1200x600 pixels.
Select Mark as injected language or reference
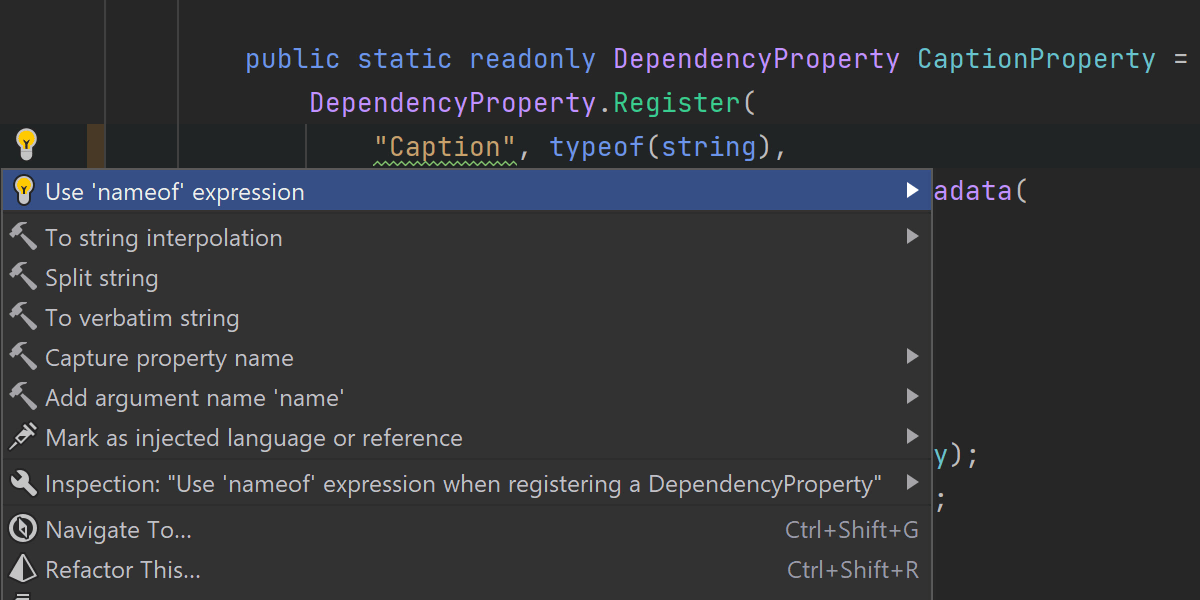coord(254,438)
